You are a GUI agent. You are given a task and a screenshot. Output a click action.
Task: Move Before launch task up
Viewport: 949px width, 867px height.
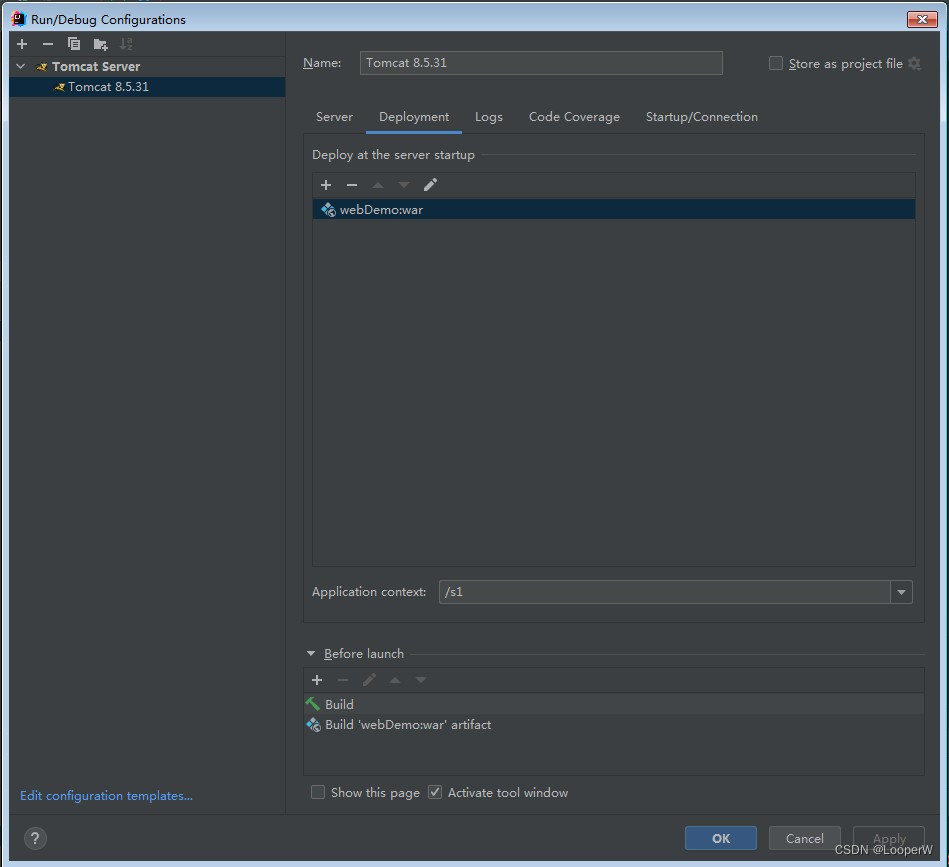point(395,680)
